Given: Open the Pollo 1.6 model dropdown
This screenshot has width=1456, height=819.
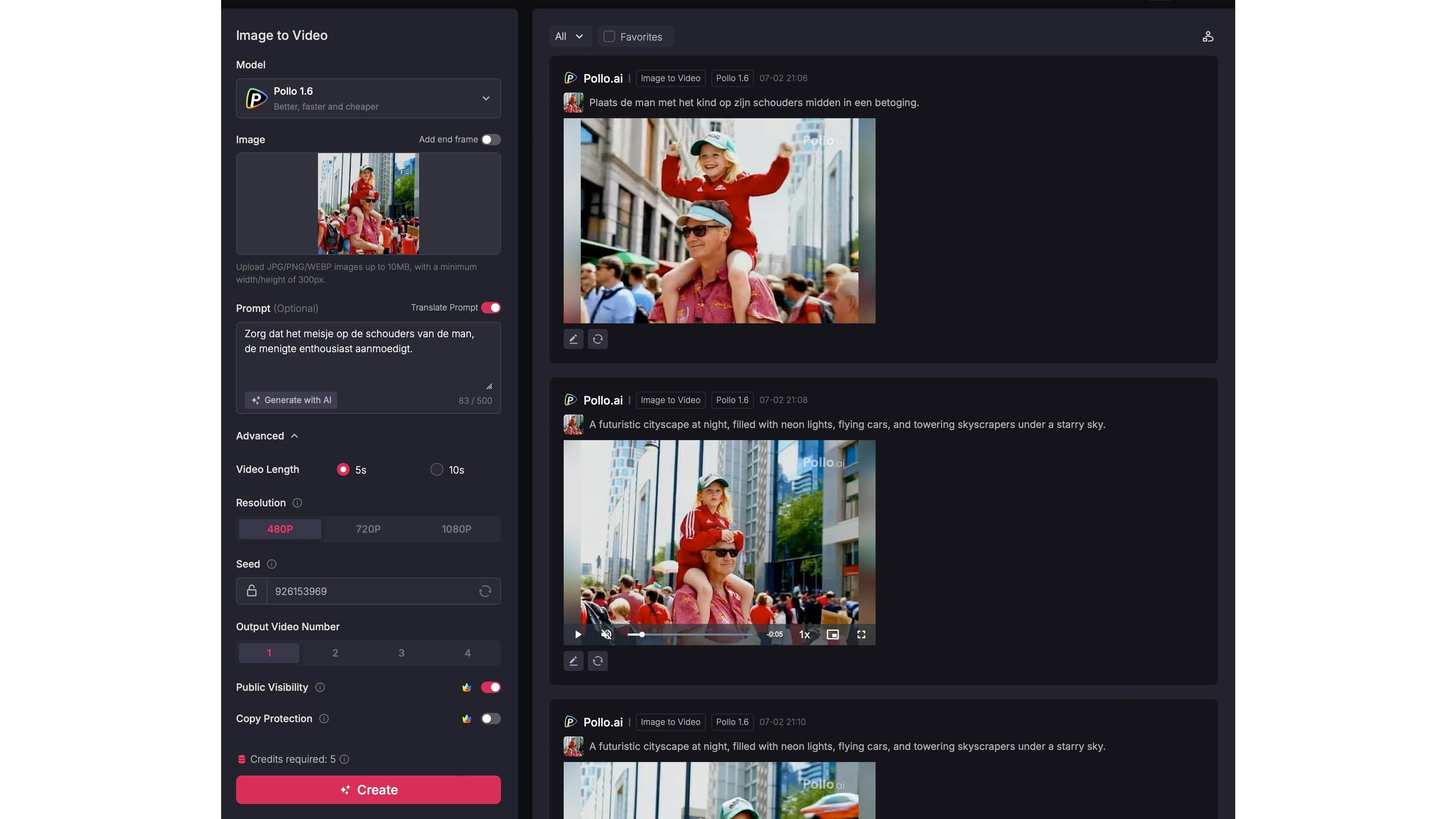Looking at the screenshot, I should (368, 98).
